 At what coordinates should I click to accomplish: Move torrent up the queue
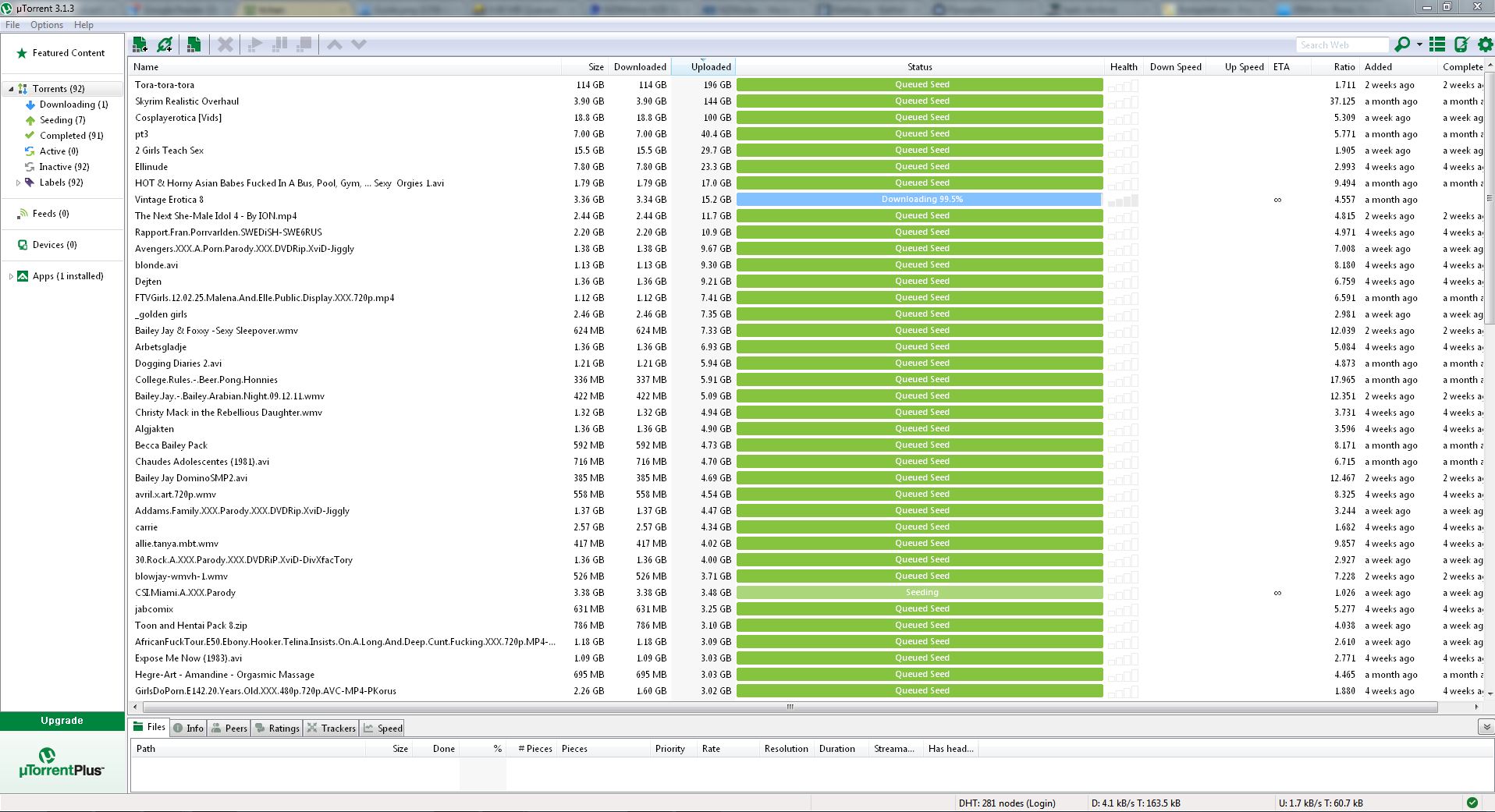coord(335,44)
